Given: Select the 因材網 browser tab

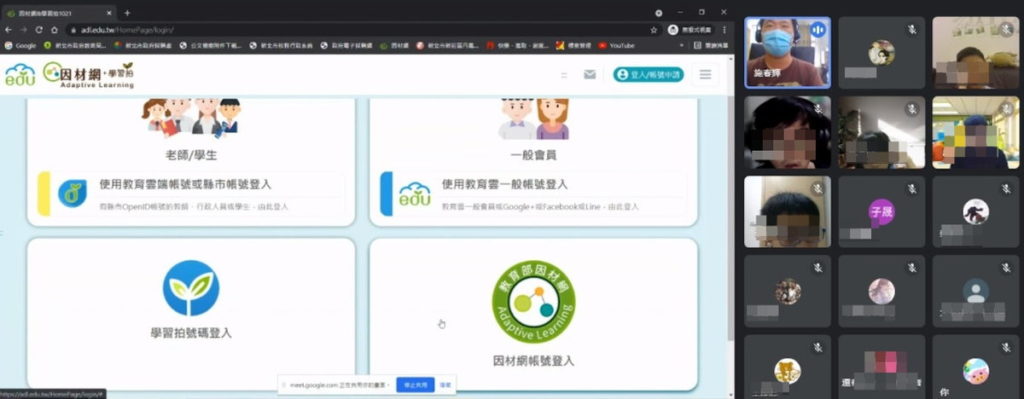Looking at the screenshot, I should (x=59, y=13).
